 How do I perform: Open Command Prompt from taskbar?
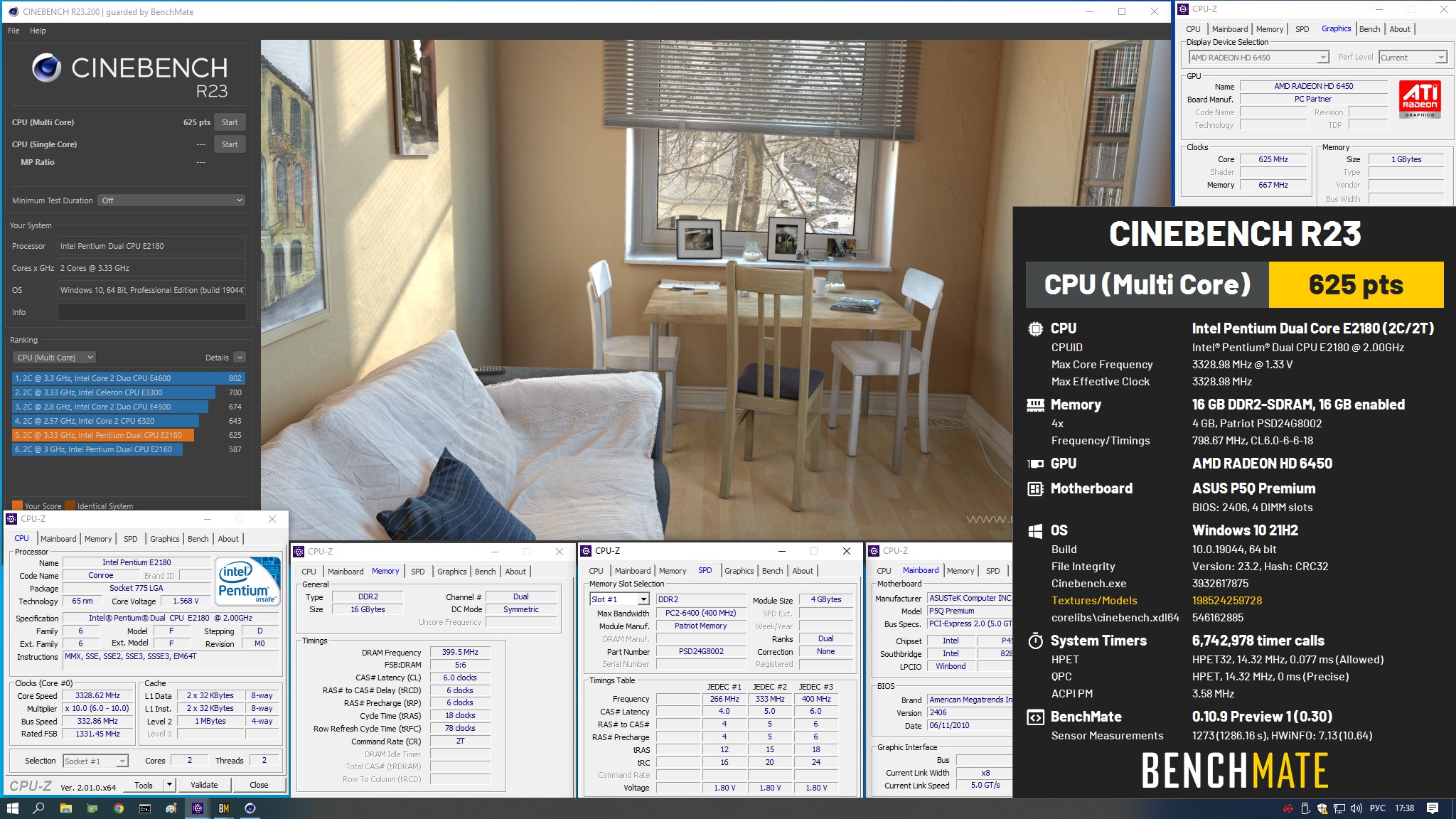click(x=145, y=808)
